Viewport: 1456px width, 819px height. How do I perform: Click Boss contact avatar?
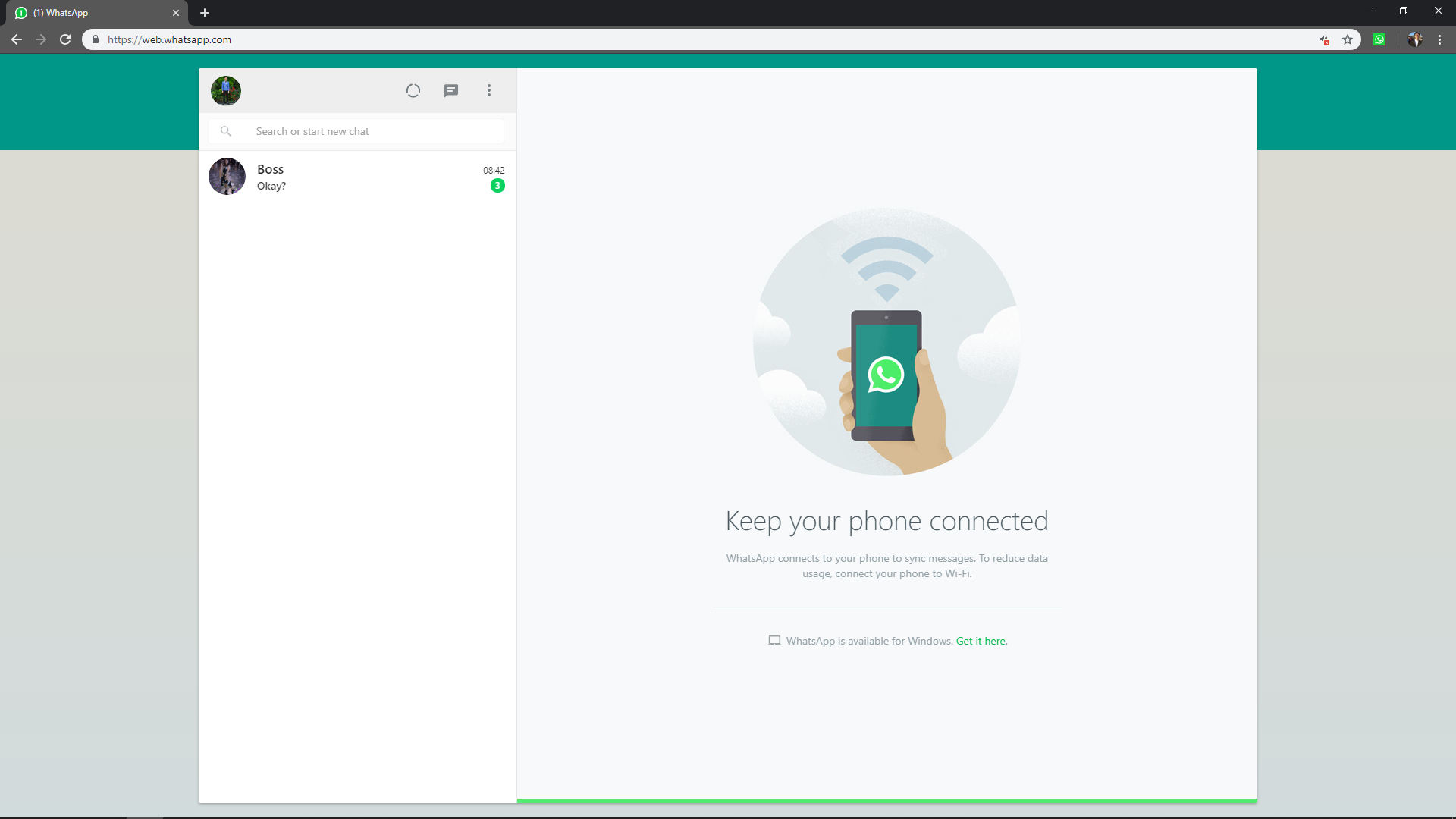pos(227,177)
